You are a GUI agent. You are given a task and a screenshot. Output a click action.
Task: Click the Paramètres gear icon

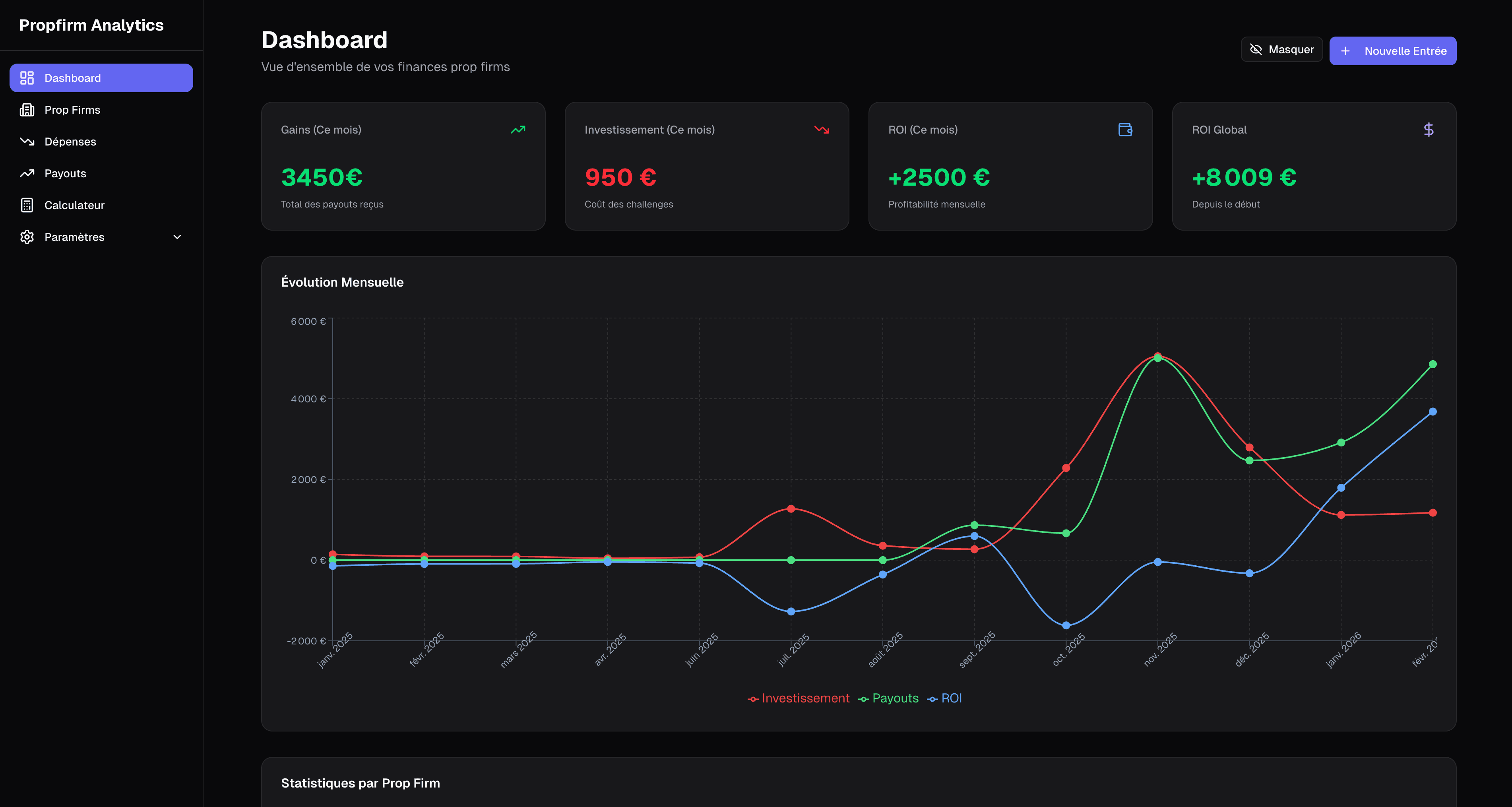coord(27,237)
